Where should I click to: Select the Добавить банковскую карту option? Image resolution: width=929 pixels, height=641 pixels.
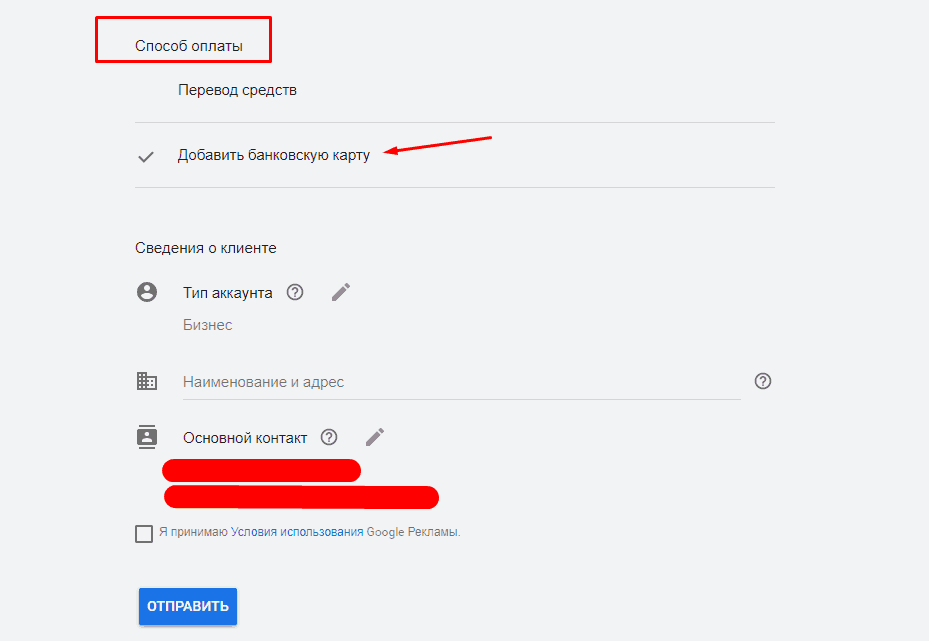pyautogui.click(x=275, y=156)
